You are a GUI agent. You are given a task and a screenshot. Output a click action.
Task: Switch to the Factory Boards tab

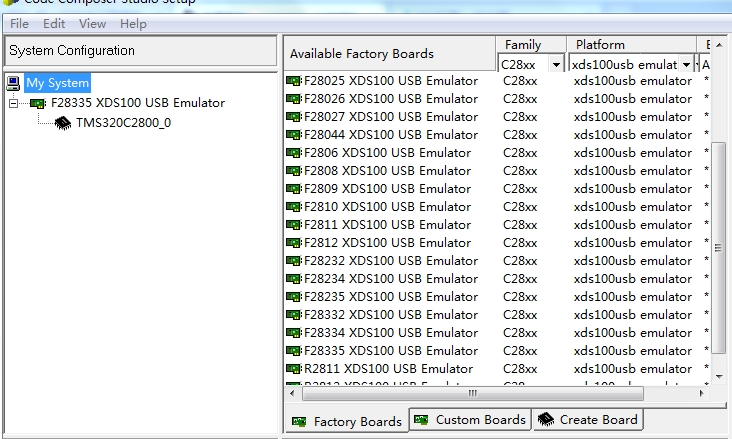pyautogui.click(x=347, y=422)
